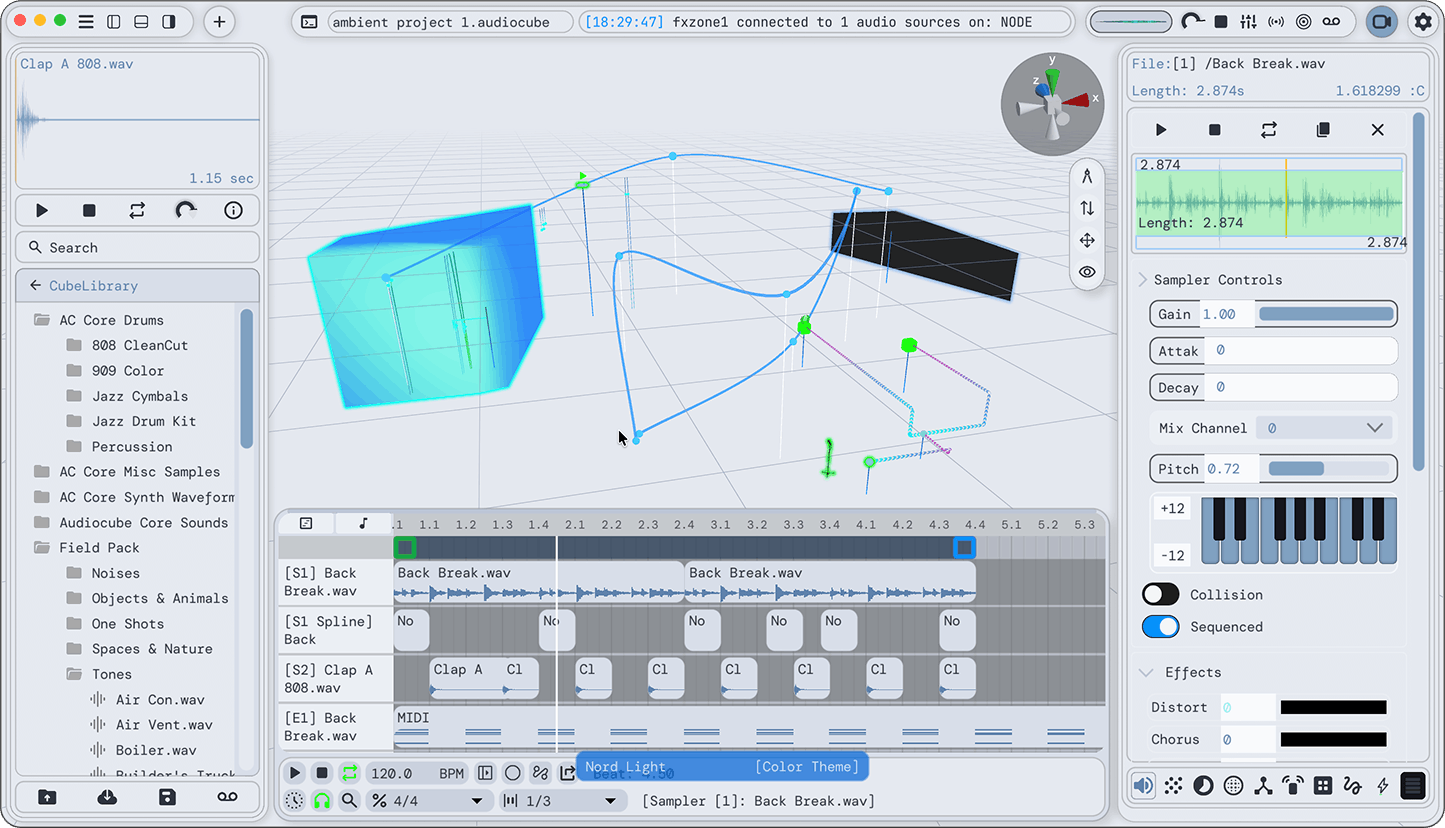The height and width of the screenshot is (828, 1445).
Task: Select the [S2] Clap A 808.wav track header
Action: tap(335, 678)
